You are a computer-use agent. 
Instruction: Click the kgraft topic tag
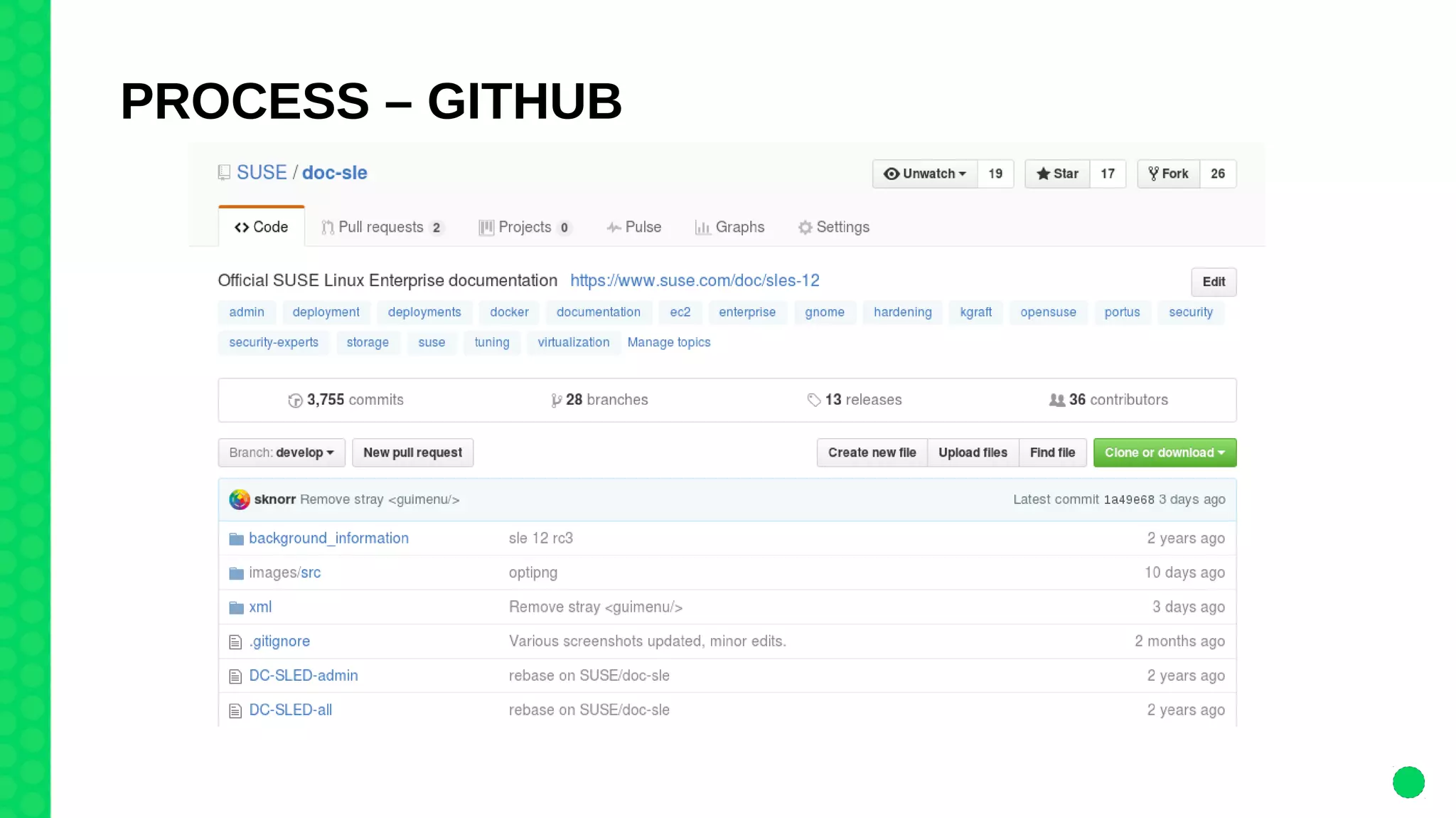(976, 312)
